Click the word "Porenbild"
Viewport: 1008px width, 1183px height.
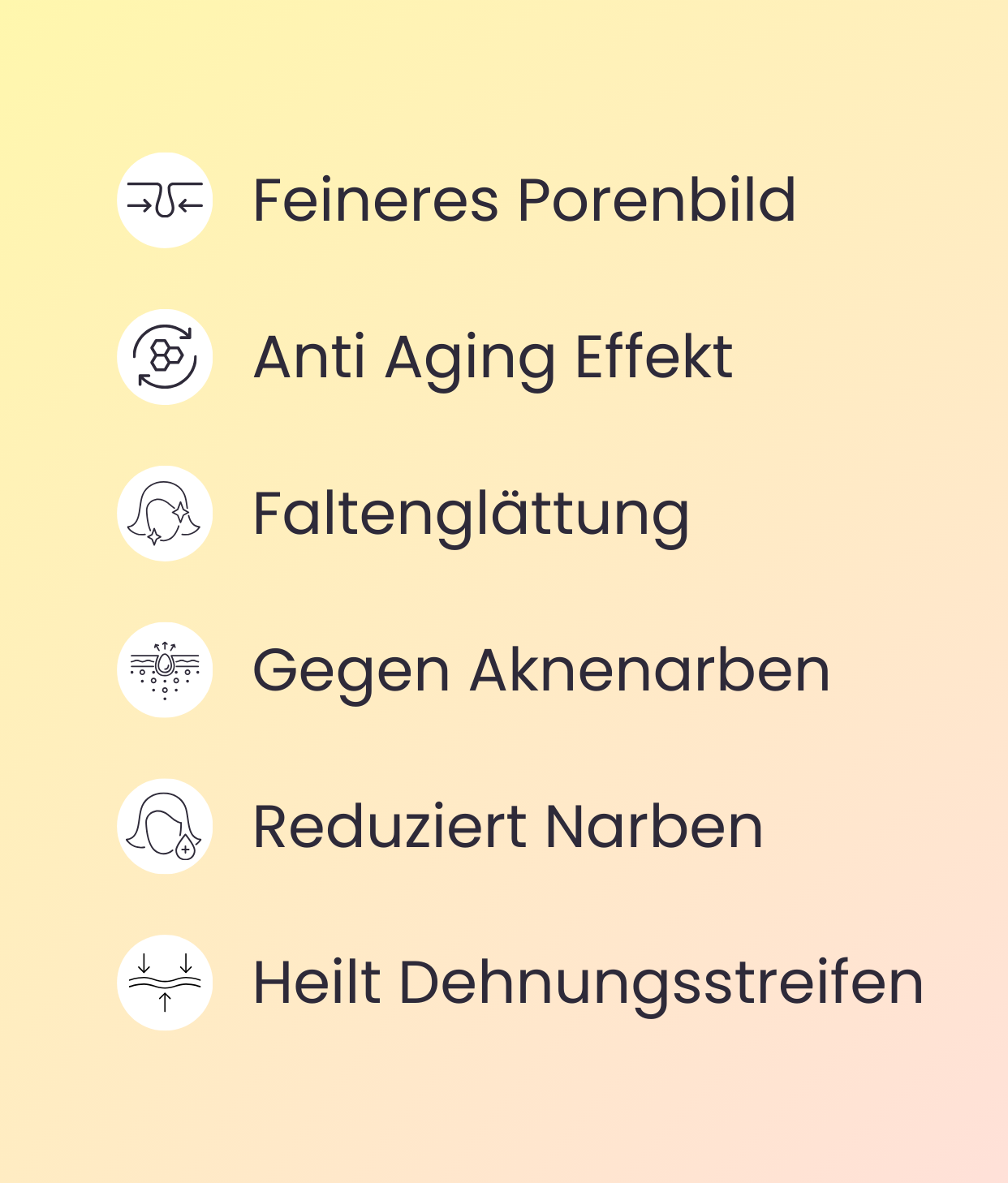pyautogui.click(x=657, y=200)
